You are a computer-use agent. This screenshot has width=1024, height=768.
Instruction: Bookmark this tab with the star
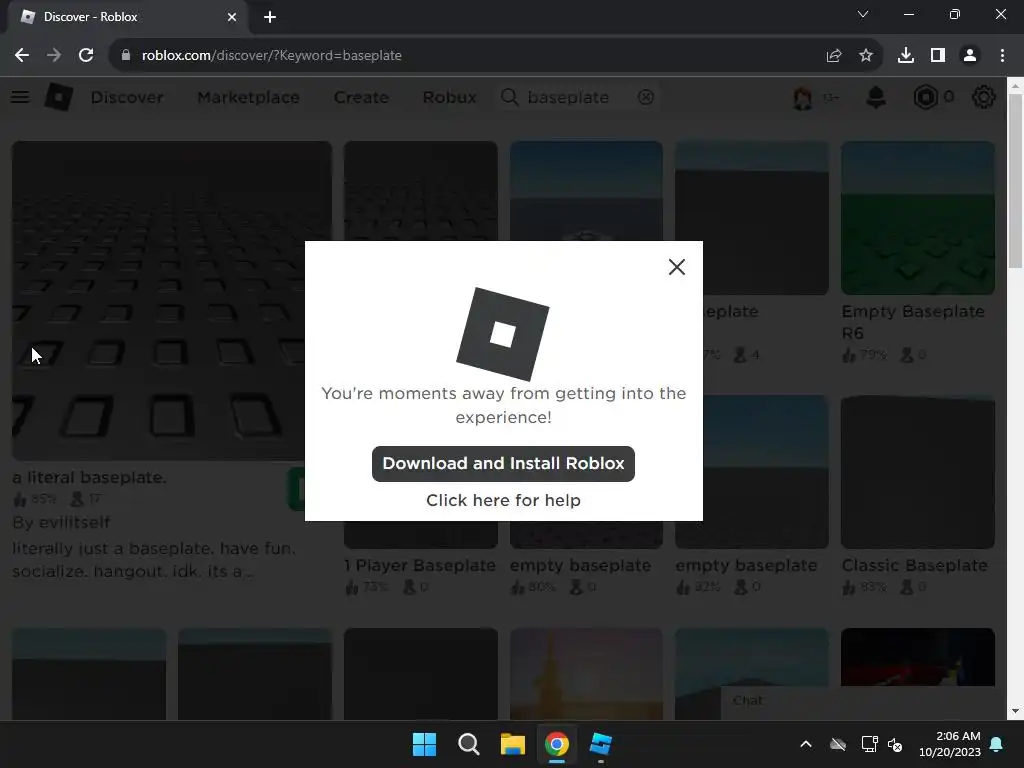coord(866,56)
